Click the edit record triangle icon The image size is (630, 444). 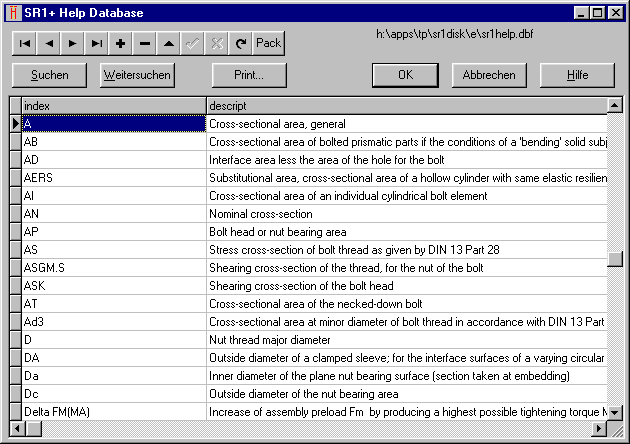pyautogui.click(x=169, y=43)
